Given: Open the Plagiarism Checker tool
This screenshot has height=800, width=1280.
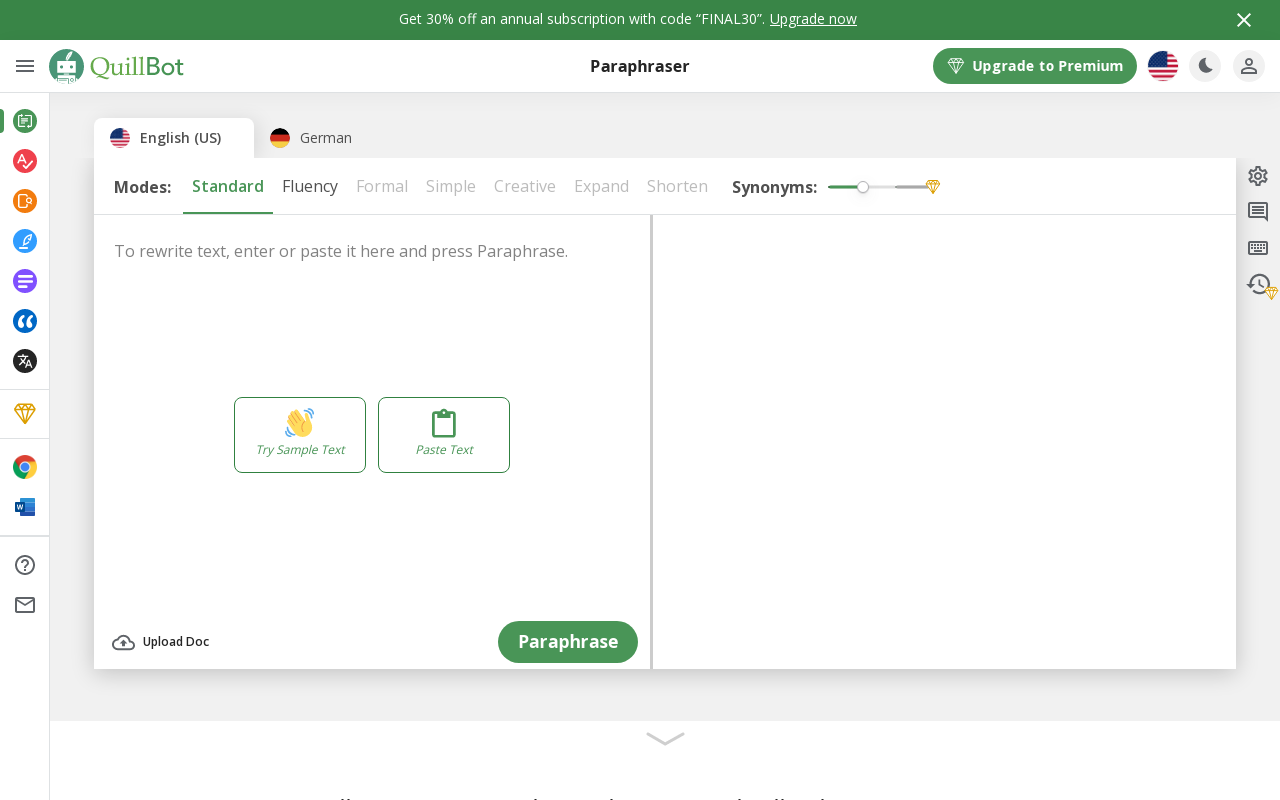Looking at the screenshot, I should 24,201.
